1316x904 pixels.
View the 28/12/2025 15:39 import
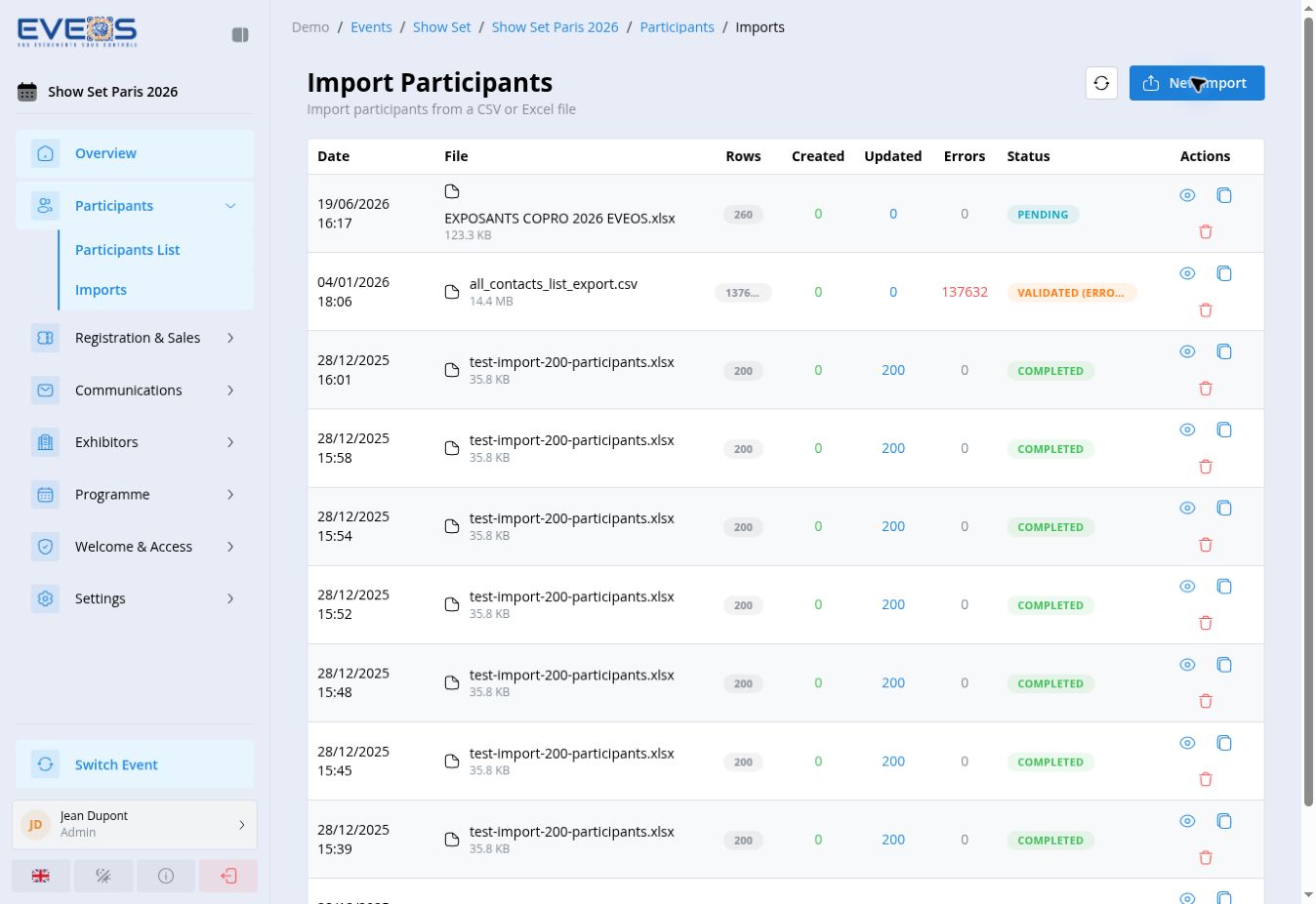coord(1187,821)
